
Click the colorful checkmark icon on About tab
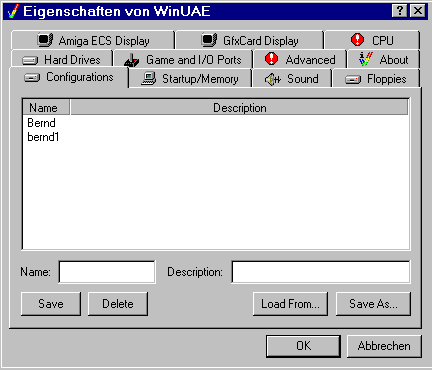(x=365, y=59)
